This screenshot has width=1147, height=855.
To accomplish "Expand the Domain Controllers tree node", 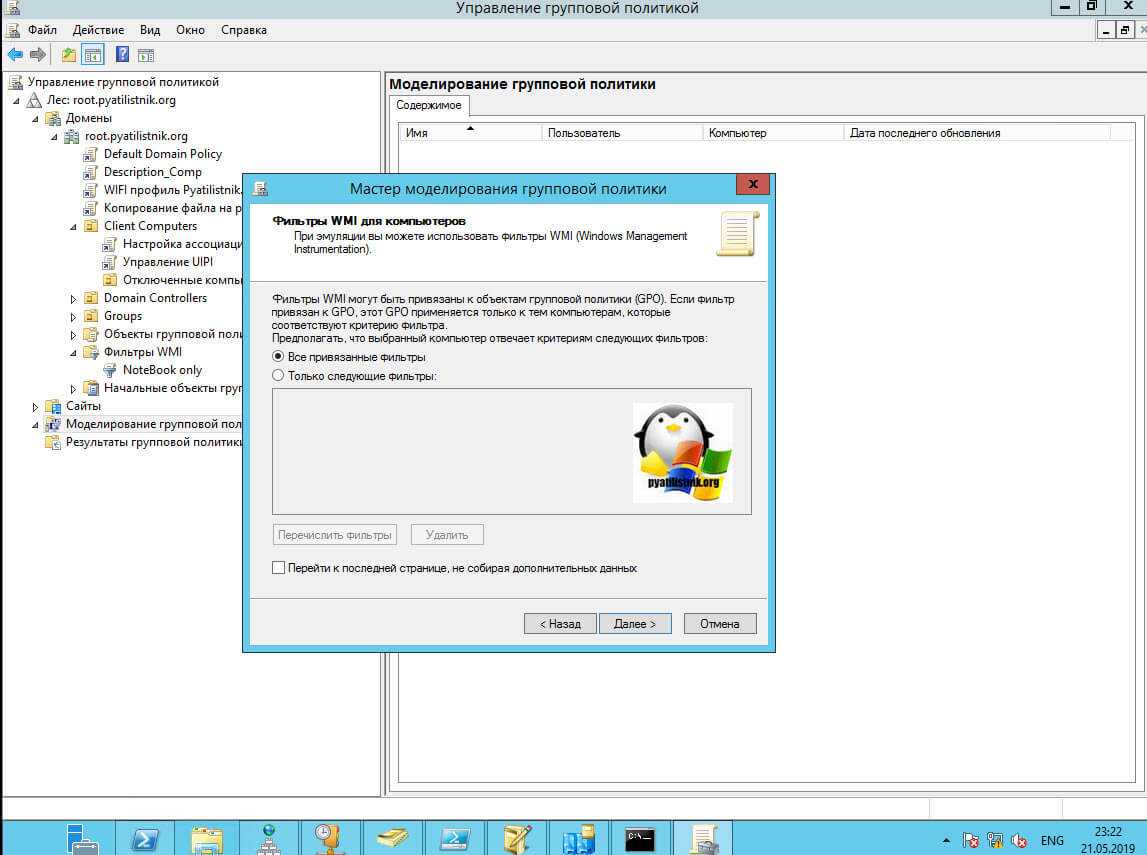I will pyautogui.click(x=74, y=299).
